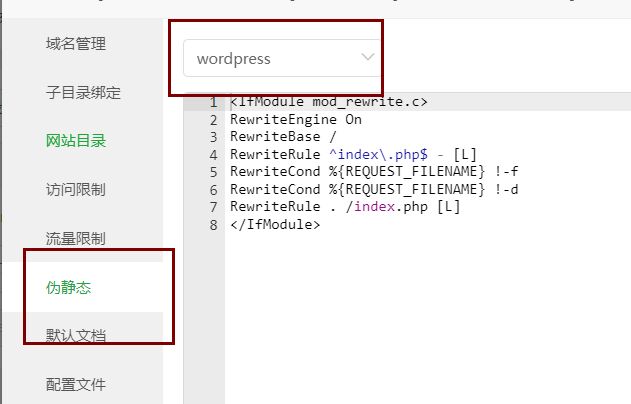Click line number 8 in editor gutter
631x404 pixels.
click(x=212, y=224)
